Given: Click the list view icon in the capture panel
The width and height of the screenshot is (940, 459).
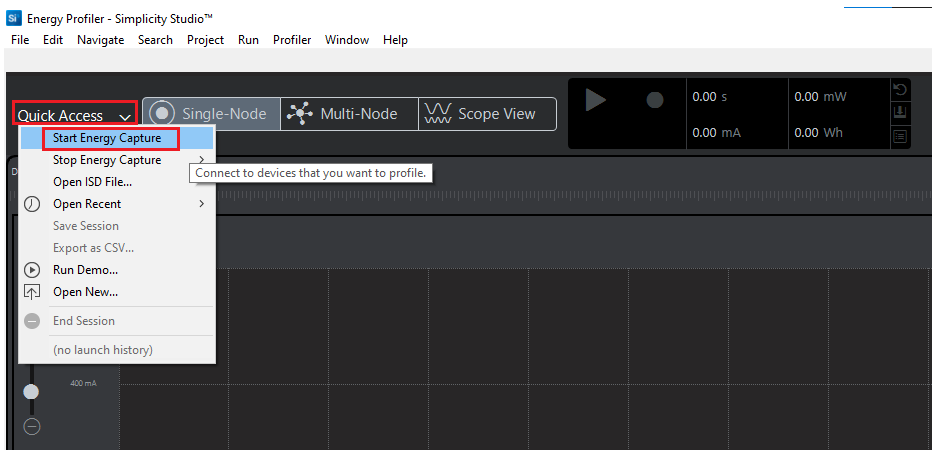Looking at the screenshot, I should tap(900, 135).
